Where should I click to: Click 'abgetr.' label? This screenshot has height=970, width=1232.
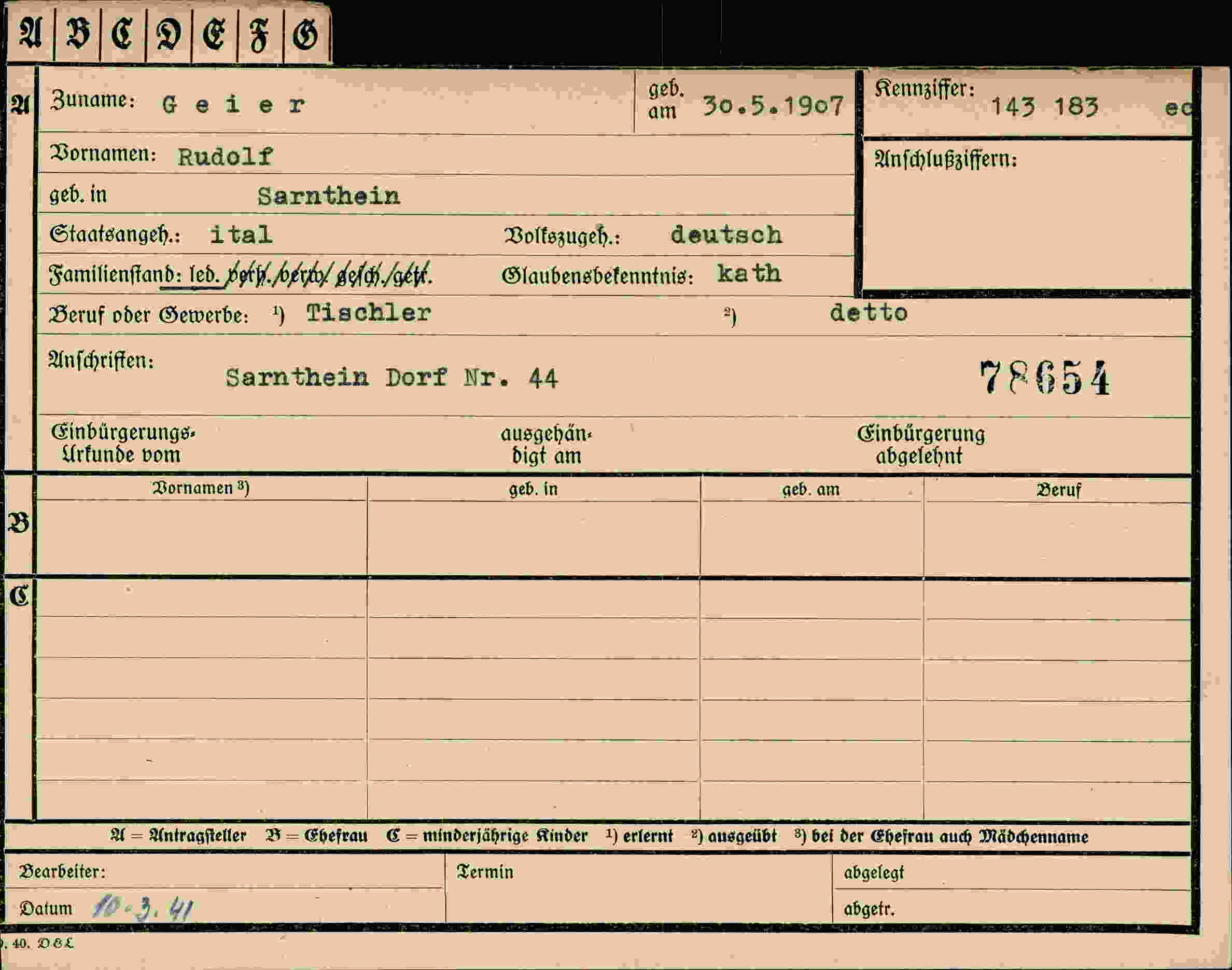pos(869,909)
